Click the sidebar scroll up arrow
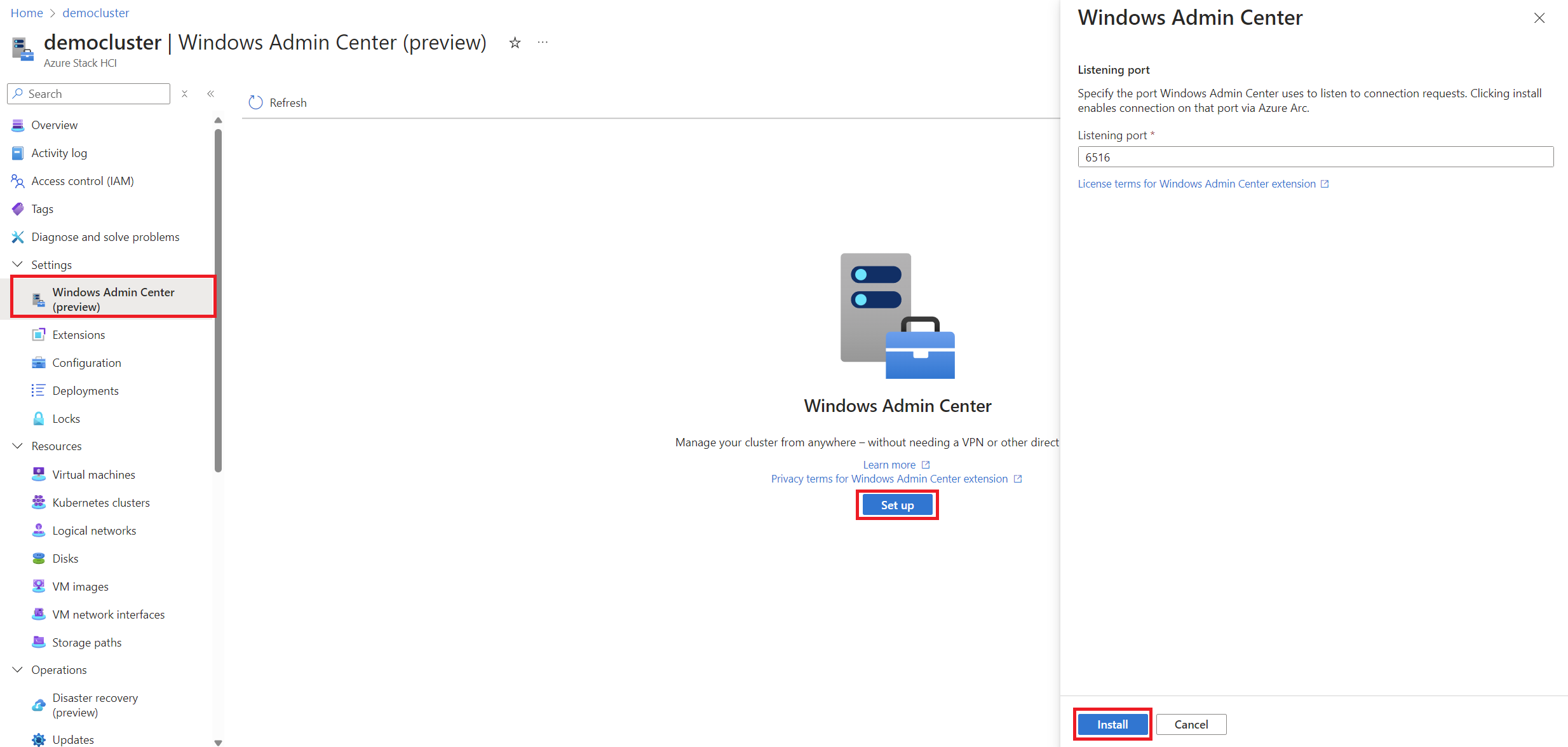Screen dimensions: 1568x747 pos(219,120)
